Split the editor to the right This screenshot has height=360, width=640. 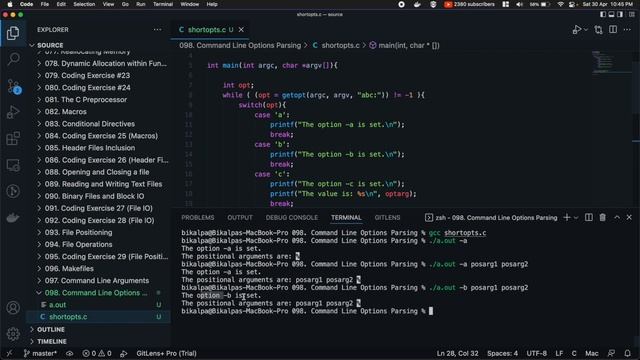[x=613, y=29]
